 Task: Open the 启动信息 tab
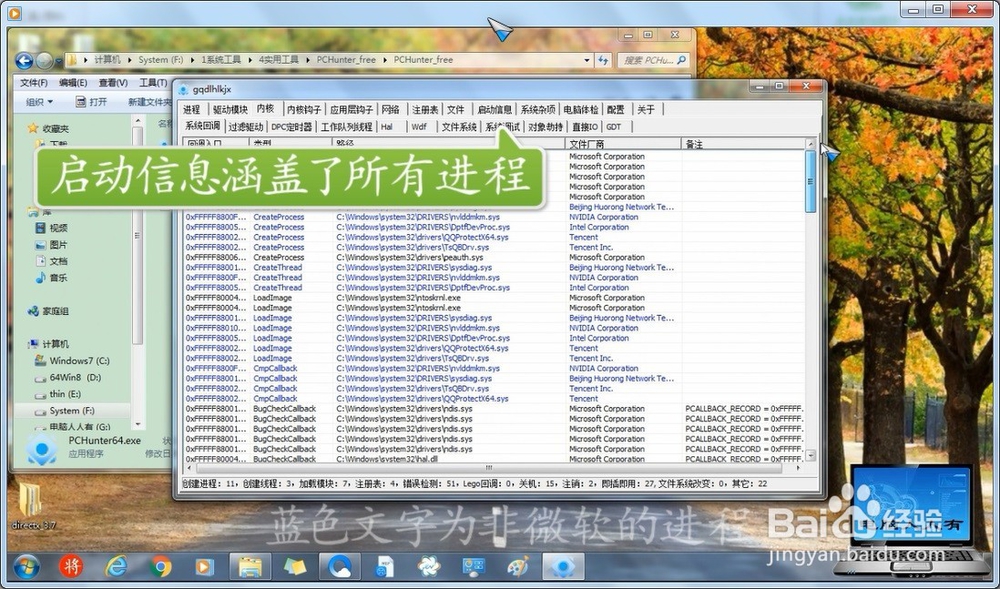click(x=495, y=110)
